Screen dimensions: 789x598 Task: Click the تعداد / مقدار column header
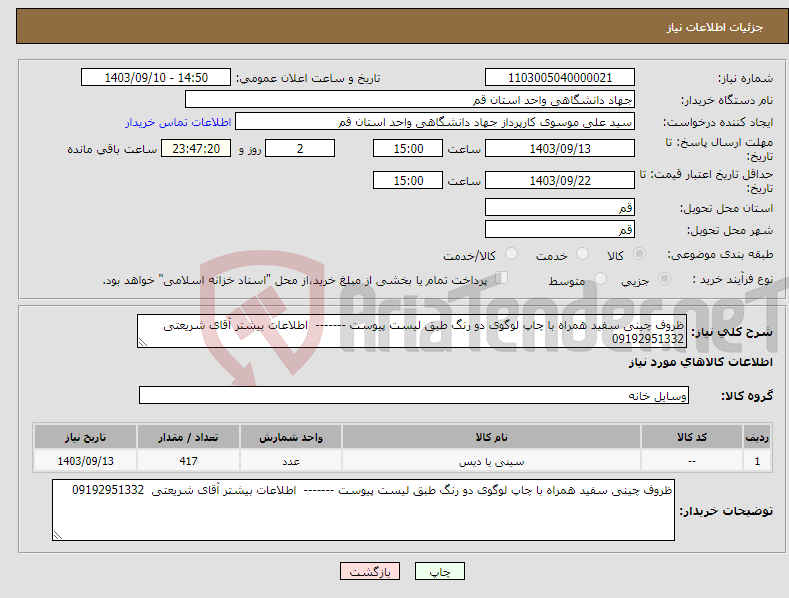188,437
